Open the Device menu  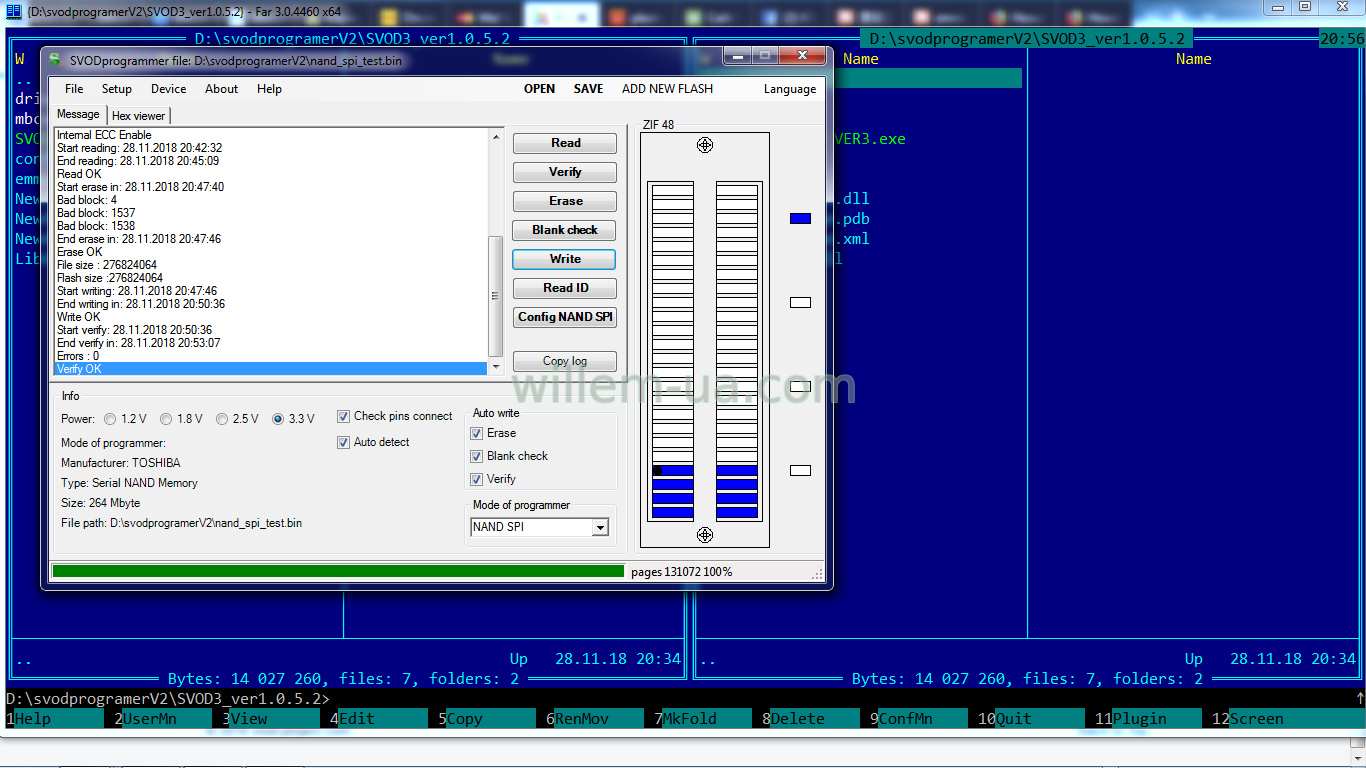click(x=169, y=89)
